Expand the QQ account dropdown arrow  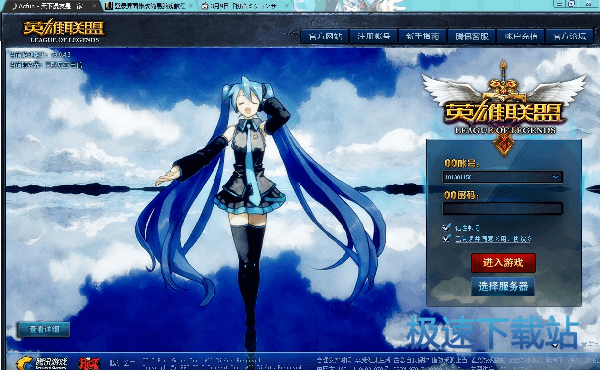pyautogui.click(x=556, y=177)
